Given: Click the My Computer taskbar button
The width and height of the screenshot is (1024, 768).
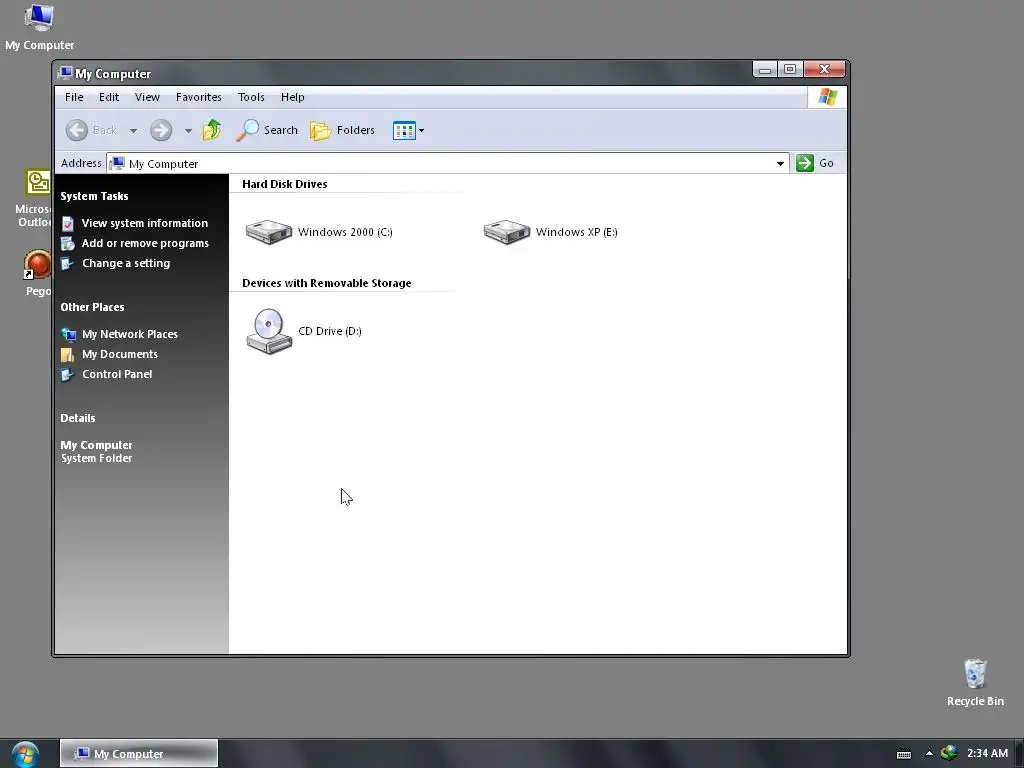Looking at the screenshot, I should (138, 754).
